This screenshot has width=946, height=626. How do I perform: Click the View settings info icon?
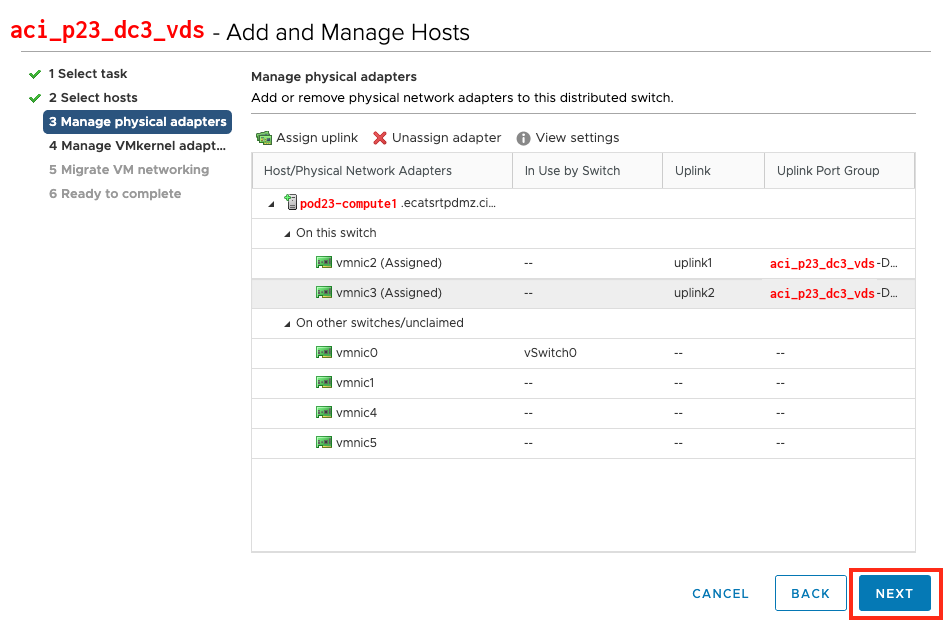coord(523,138)
